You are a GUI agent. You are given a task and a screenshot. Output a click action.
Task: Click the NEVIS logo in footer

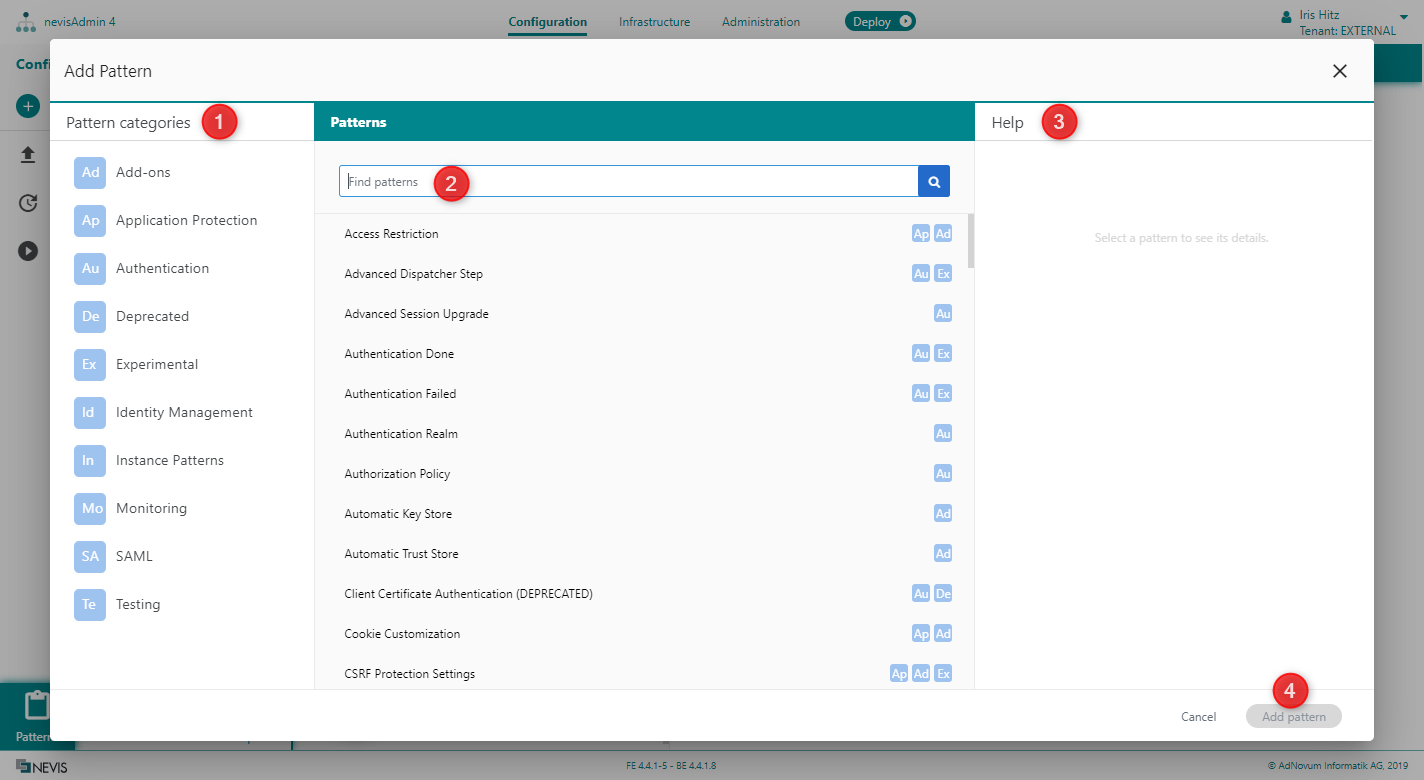point(42,766)
